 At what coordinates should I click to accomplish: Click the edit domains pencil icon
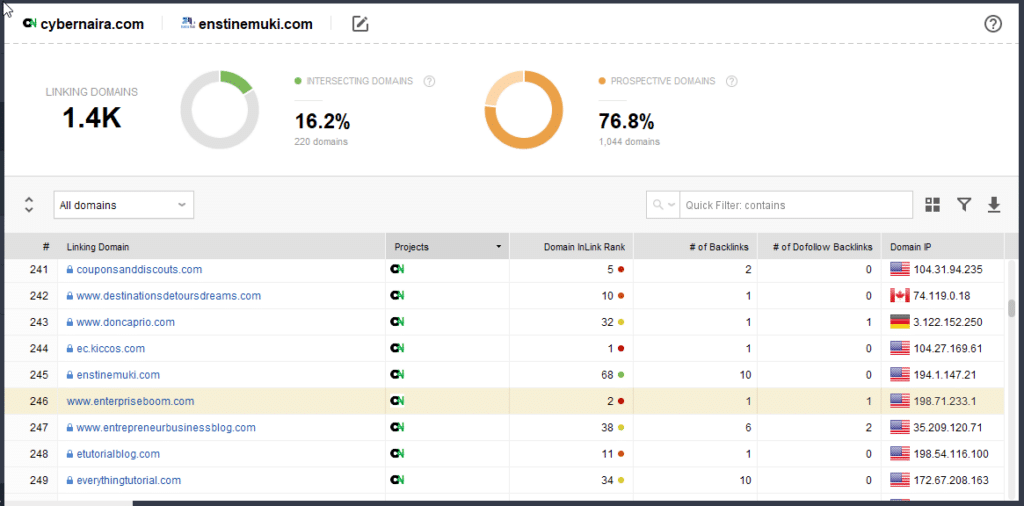pos(360,24)
